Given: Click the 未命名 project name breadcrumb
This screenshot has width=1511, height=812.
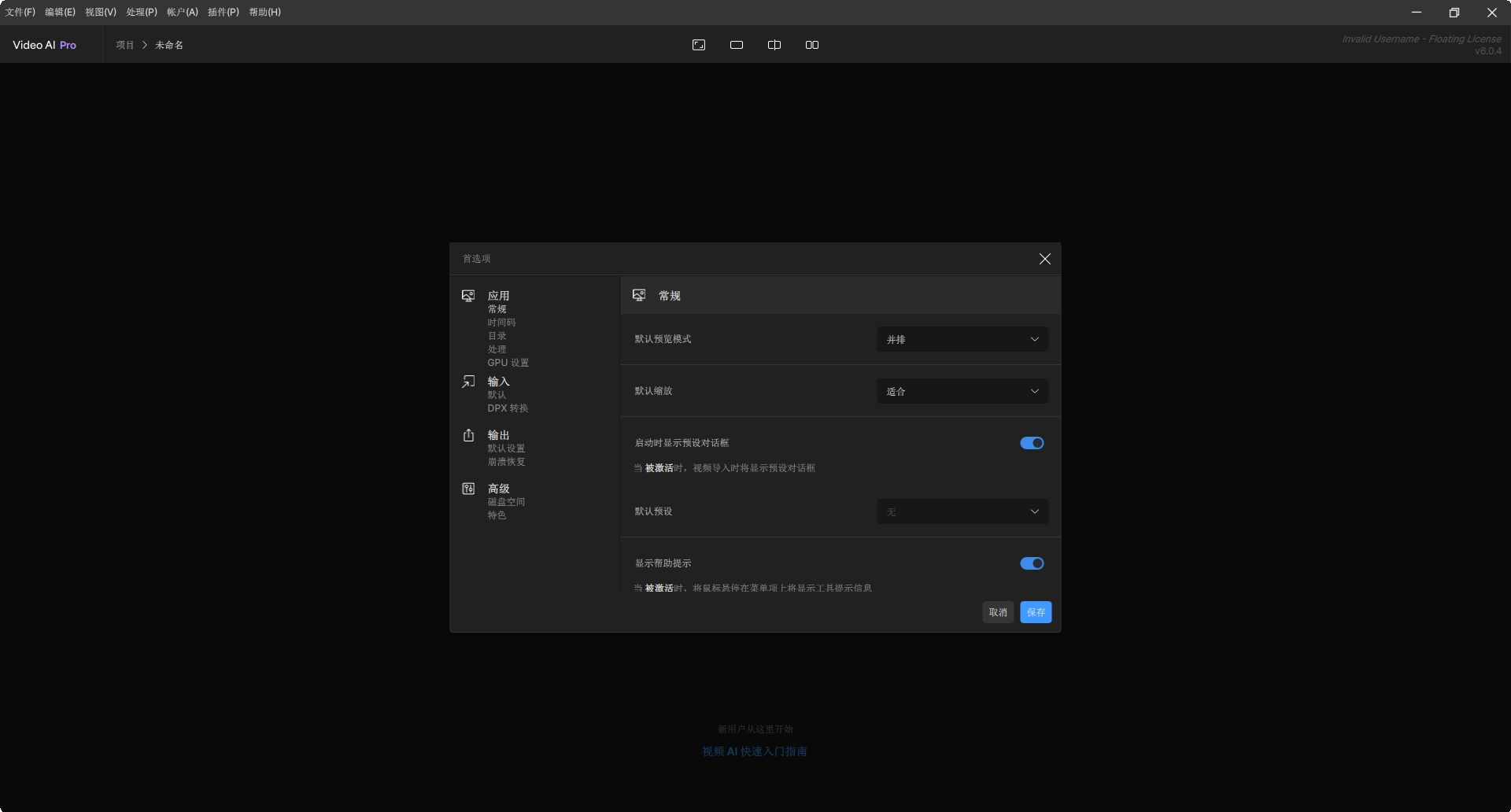Looking at the screenshot, I should click(x=169, y=45).
